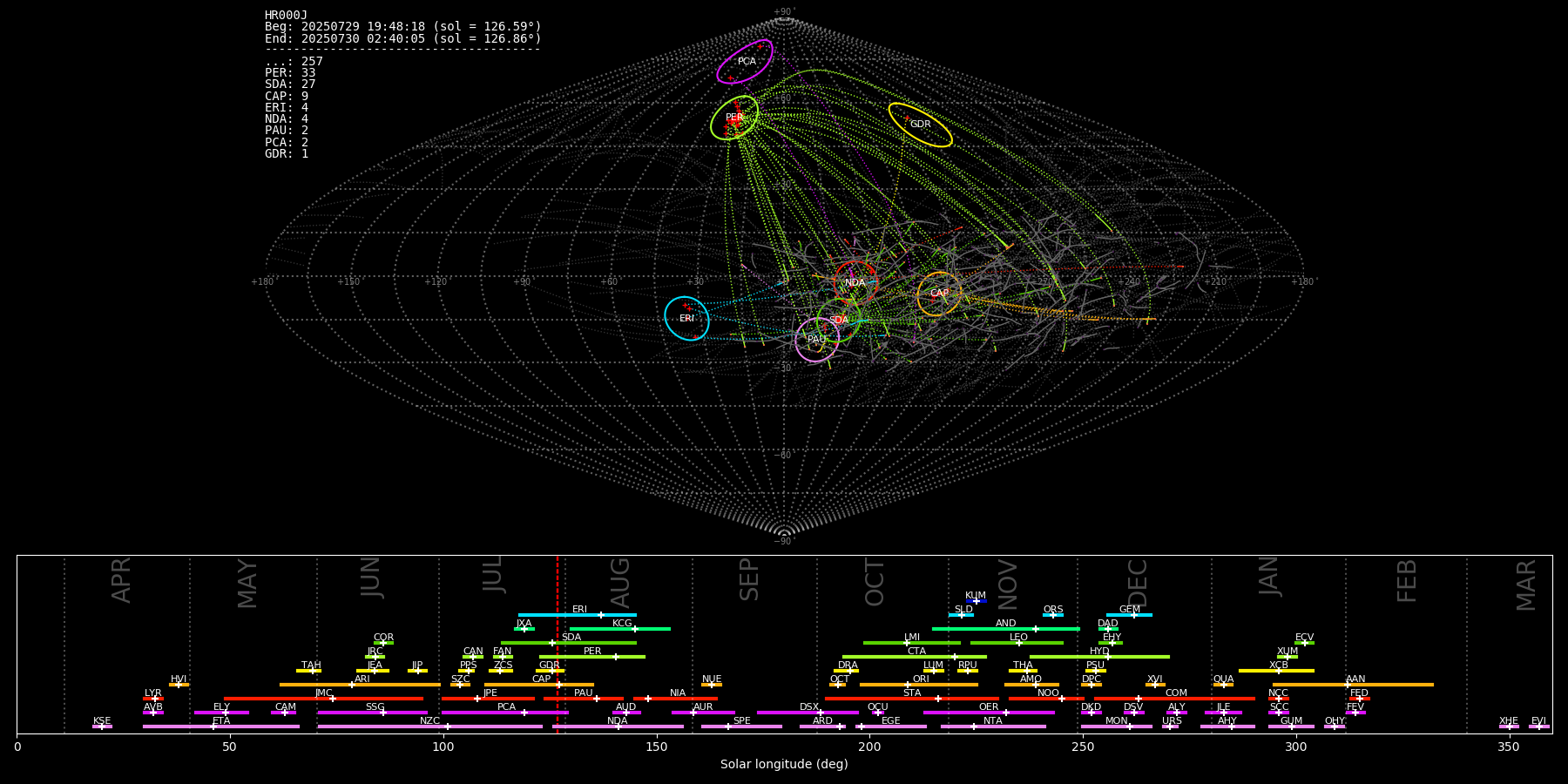Click the 'CAP: 9' legend count
The image size is (1568, 784).
tap(287, 96)
